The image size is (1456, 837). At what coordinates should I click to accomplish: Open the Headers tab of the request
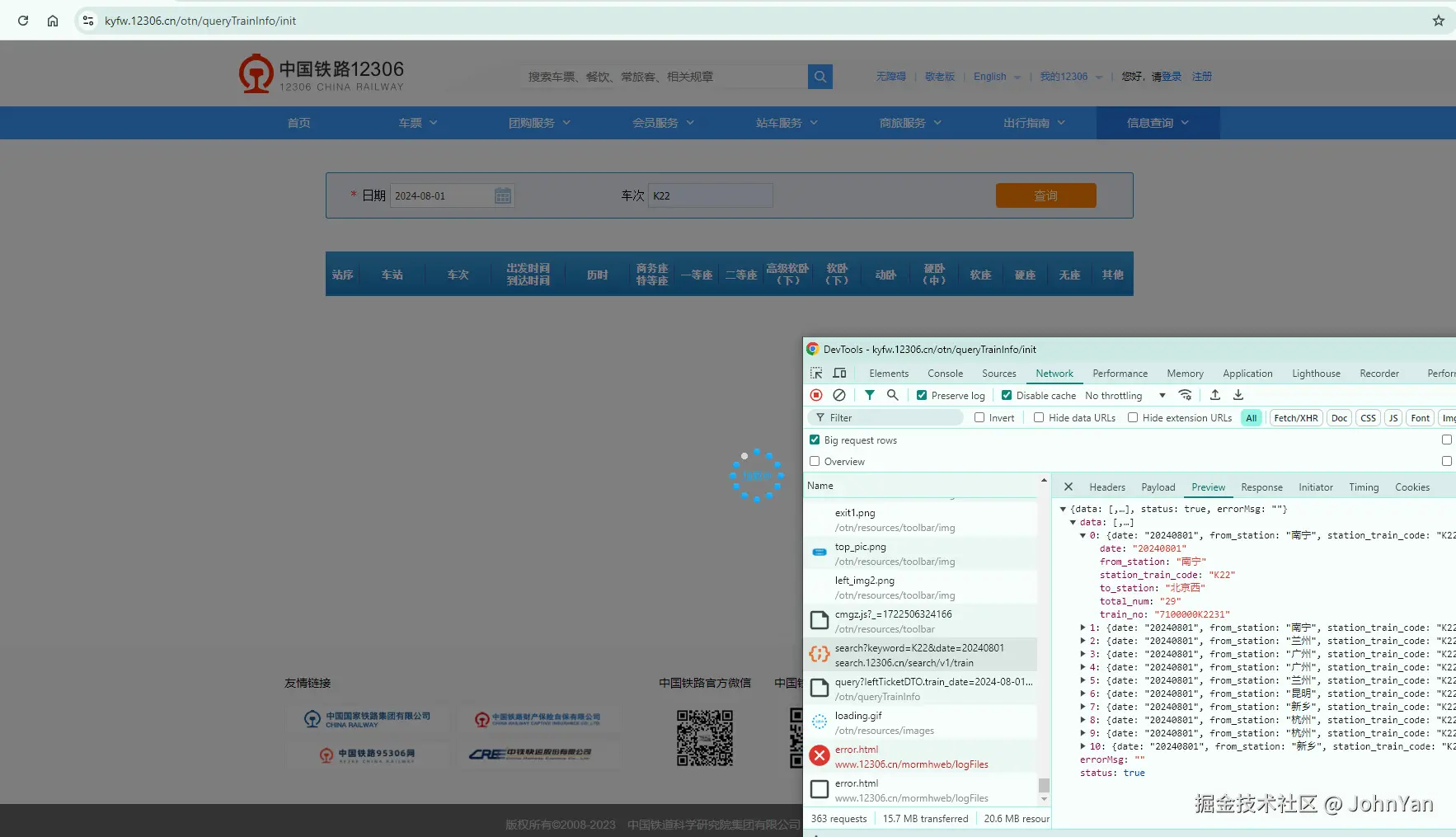(x=1106, y=487)
